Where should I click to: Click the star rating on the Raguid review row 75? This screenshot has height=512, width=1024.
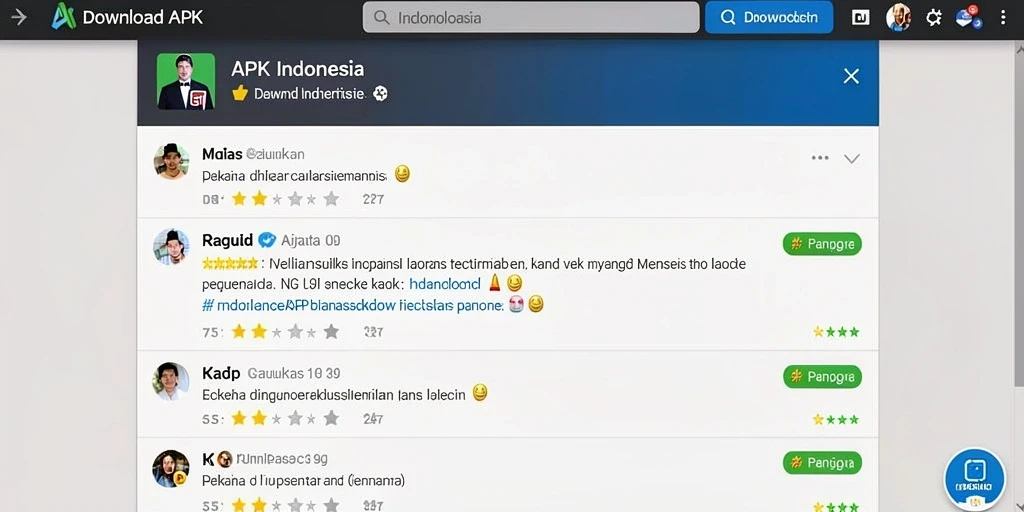[285, 332]
